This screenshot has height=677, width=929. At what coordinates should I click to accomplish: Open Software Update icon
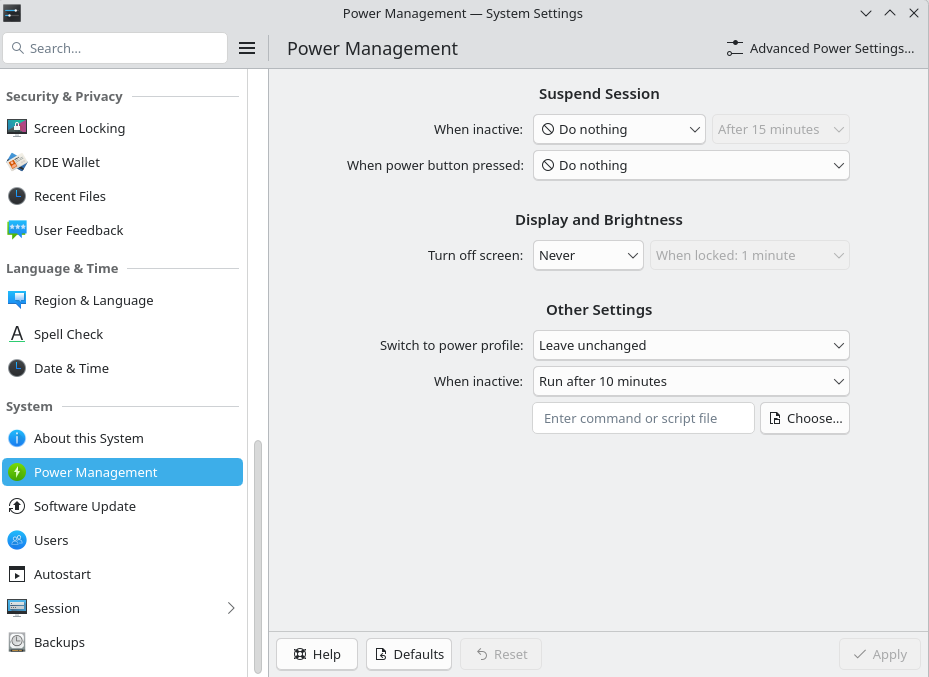(x=17, y=506)
